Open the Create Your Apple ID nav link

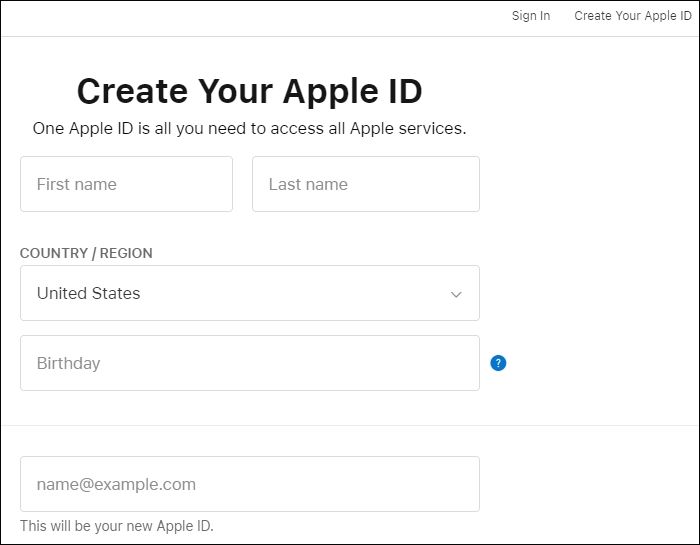tap(633, 16)
